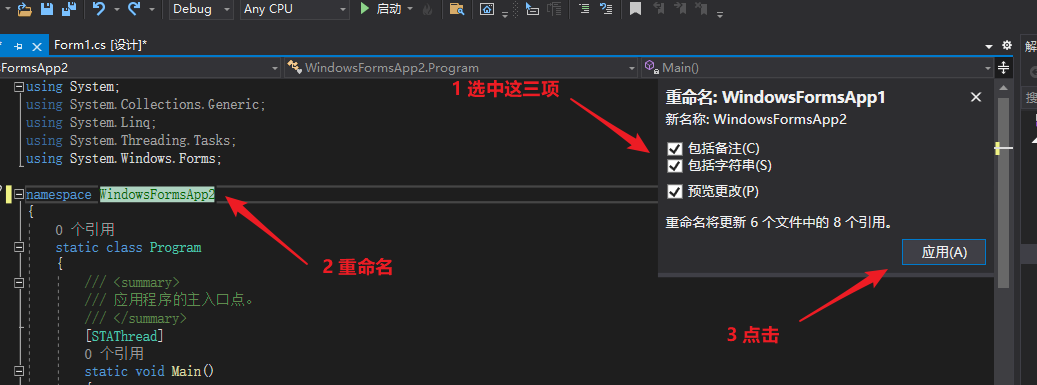Uncheck the 包括字符串(S) checkbox
Screen dimensions: 1037x385
675,165
